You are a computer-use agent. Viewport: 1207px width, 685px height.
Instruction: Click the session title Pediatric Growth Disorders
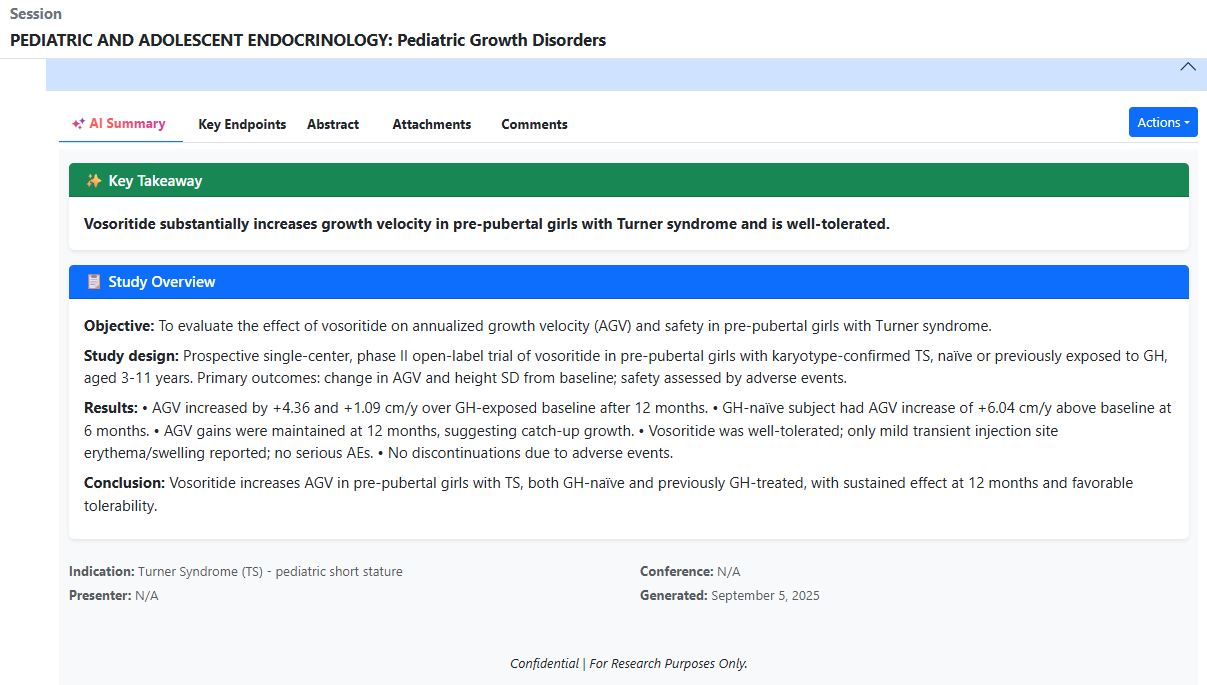(308, 40)
